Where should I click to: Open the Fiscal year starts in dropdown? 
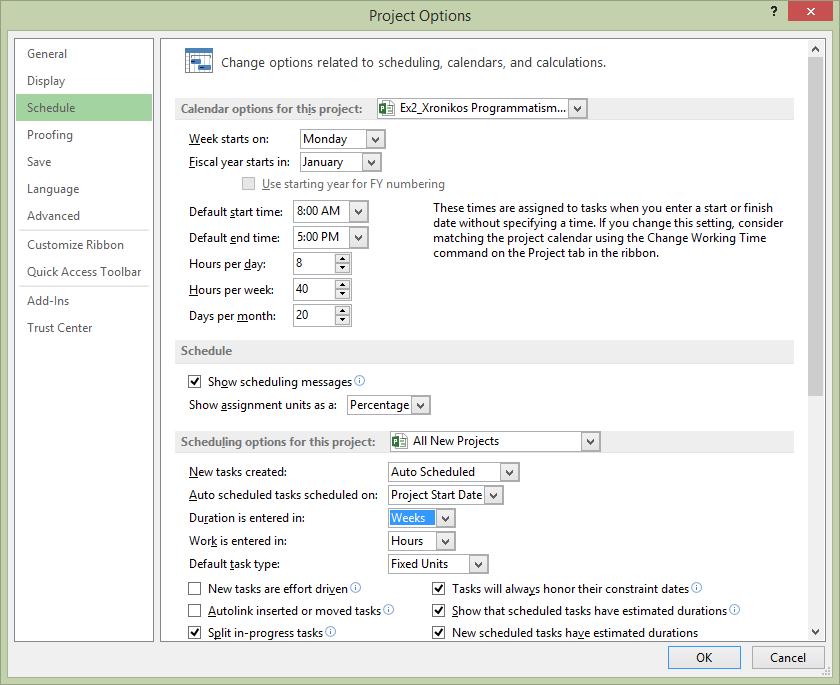click(x=371, y=162)
